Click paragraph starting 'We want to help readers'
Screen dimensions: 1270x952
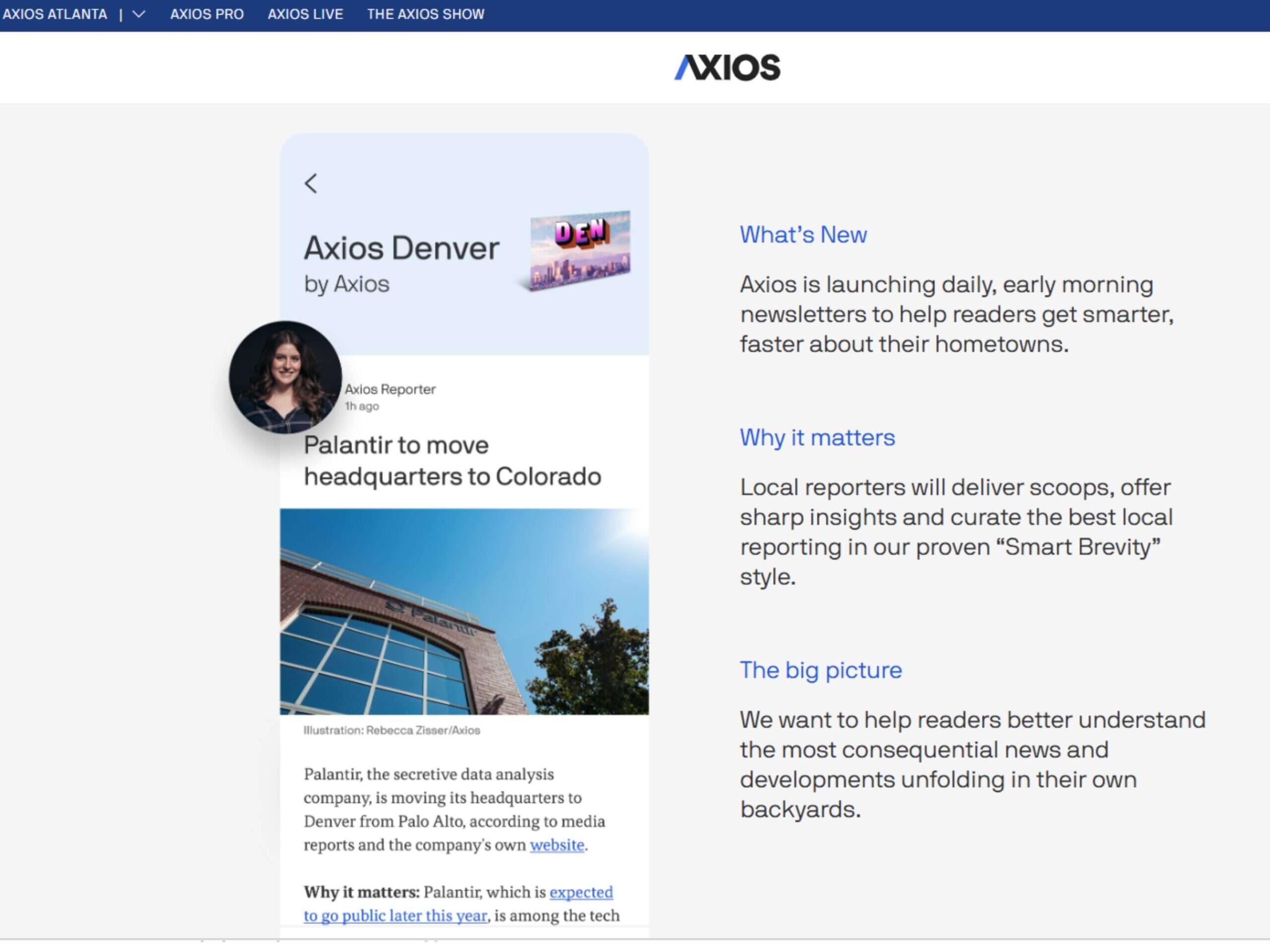[x=973, y=765]
